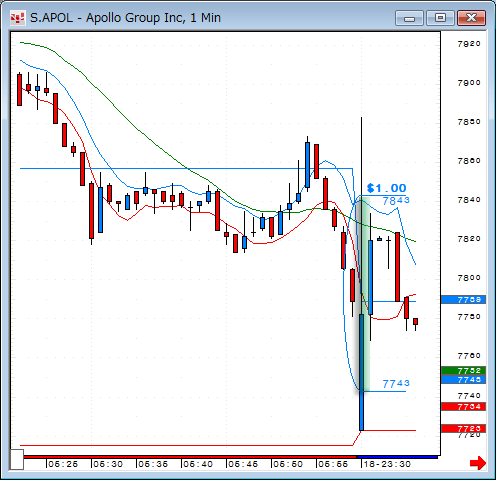
Task: Click the $1.00 range label
Action: [x=386, y=188]
